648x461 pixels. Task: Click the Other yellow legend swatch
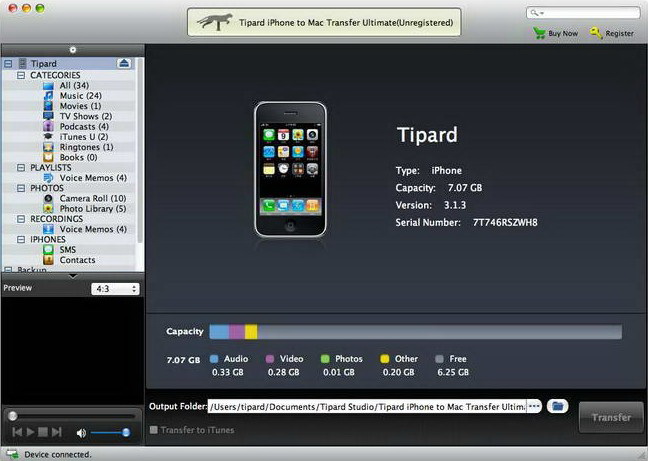385,359
